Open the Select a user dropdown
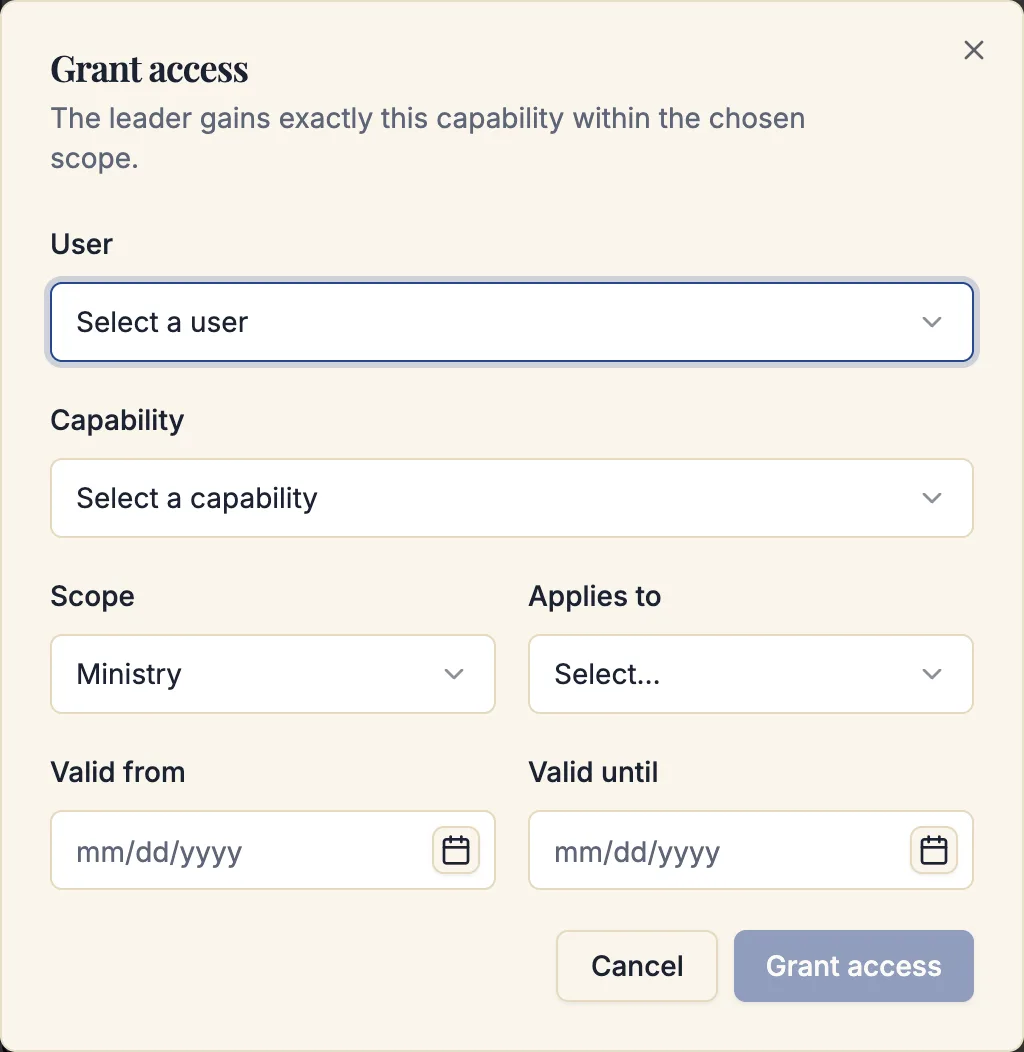Screen dimensions: 1024x1052 [x=511, y=322]
